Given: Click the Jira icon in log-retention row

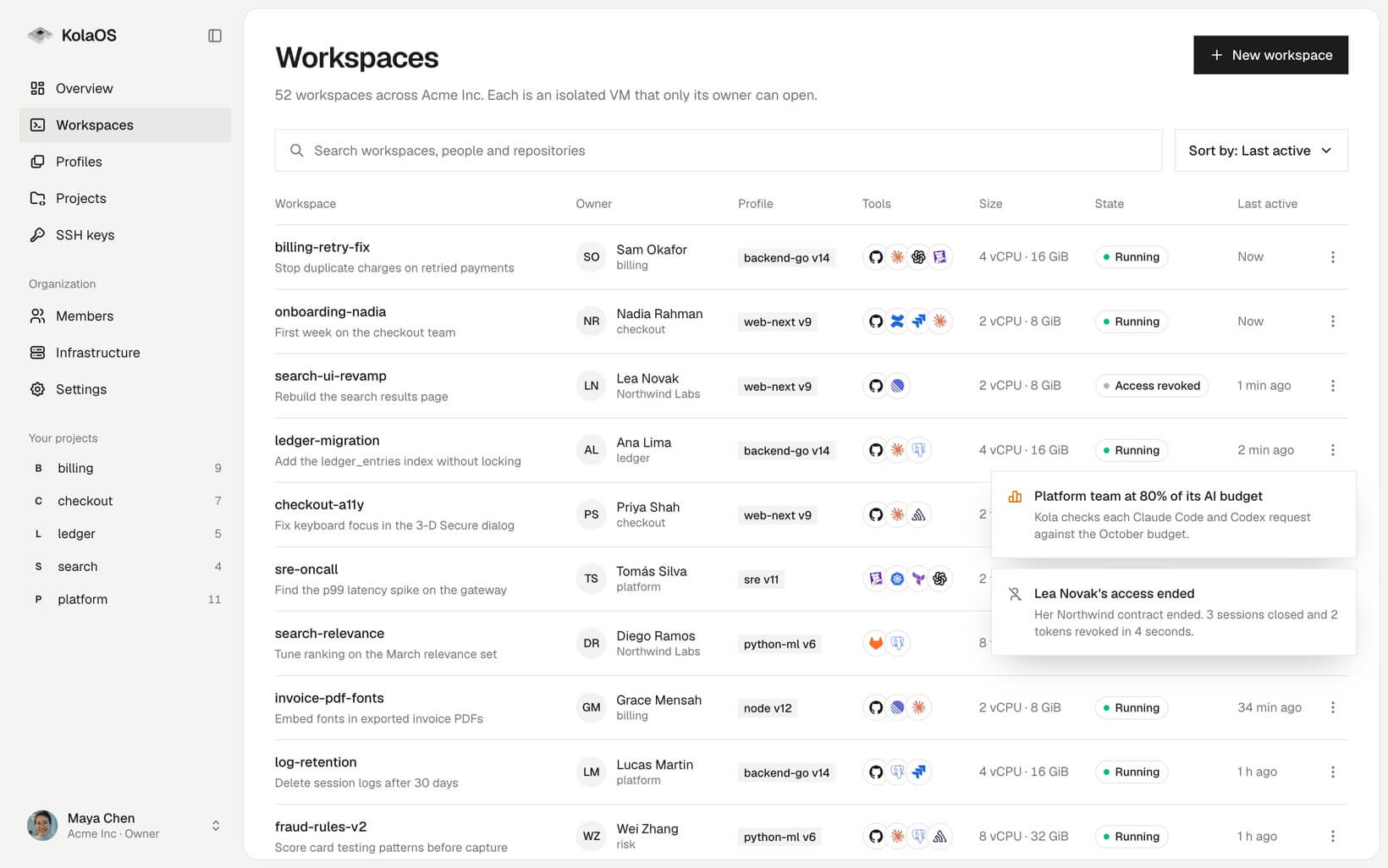Looking at the screenshot, I should coord(918,772).
